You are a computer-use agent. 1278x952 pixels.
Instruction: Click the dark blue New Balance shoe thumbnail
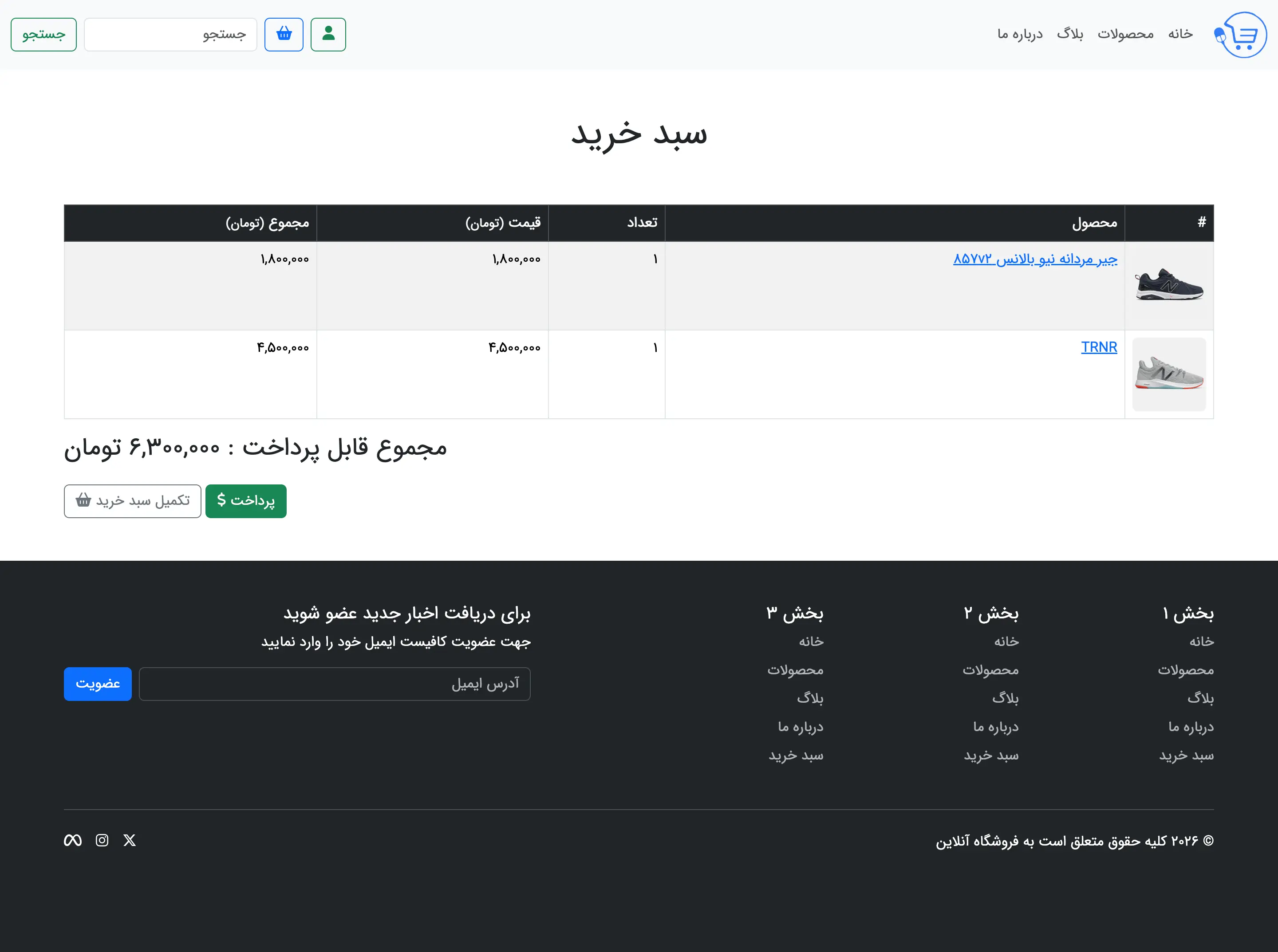coord(1168,285)
